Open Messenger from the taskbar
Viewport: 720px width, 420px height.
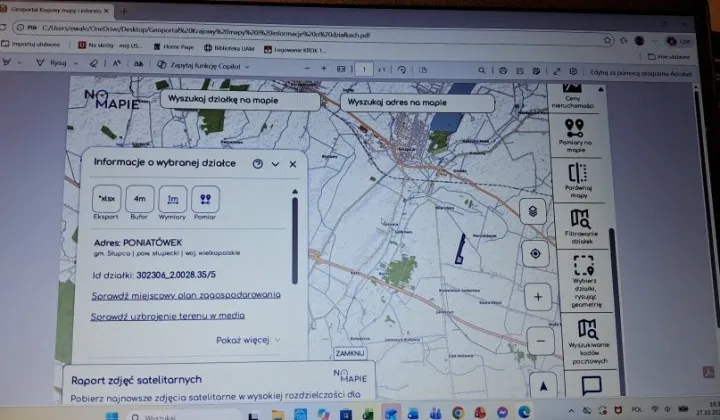[502, 412]
